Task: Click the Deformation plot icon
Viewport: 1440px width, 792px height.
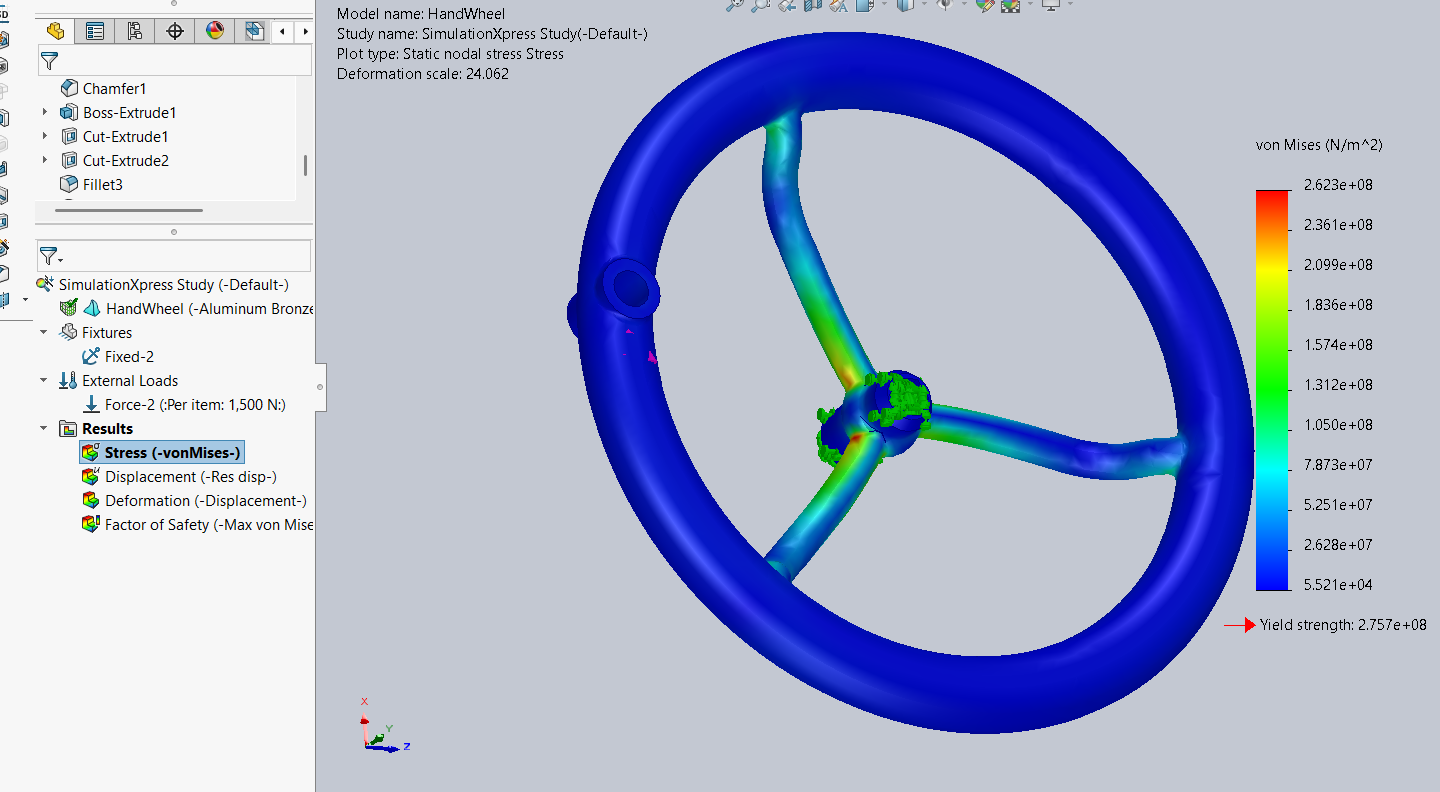Action: tap(91, 500)
